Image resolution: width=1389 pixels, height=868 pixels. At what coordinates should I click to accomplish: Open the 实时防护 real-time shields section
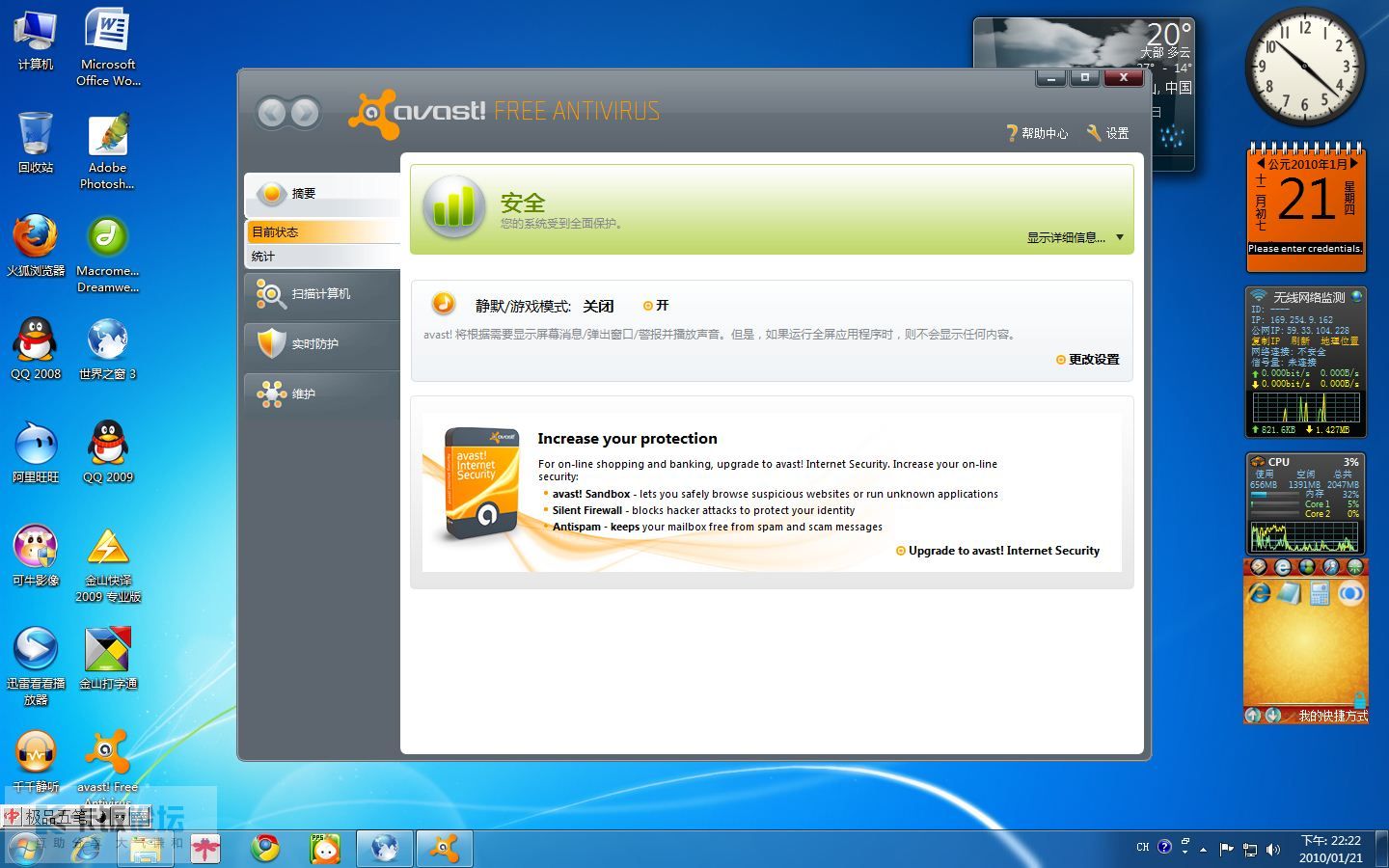point(322,343)
